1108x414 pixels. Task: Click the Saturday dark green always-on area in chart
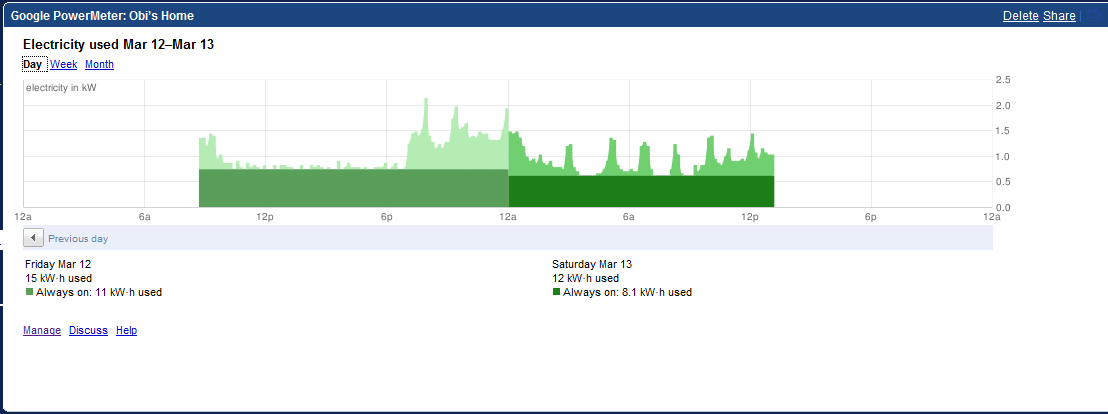(x=642, y=191)
